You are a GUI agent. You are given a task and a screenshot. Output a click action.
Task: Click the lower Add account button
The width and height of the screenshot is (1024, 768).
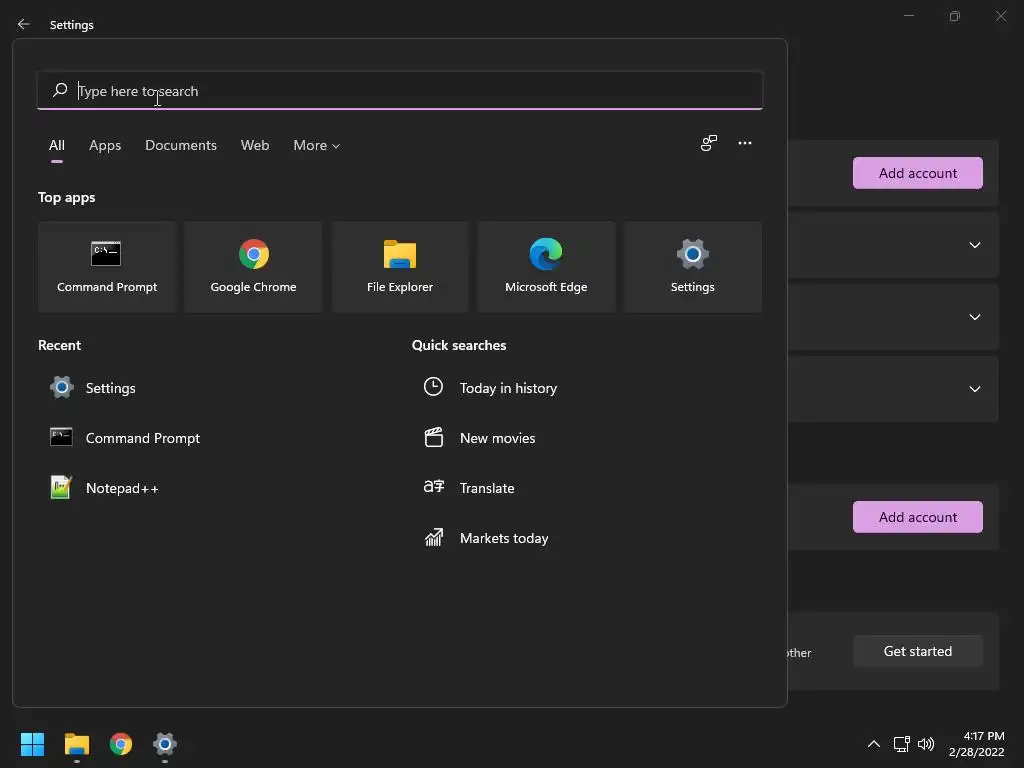tap(918, 517)
